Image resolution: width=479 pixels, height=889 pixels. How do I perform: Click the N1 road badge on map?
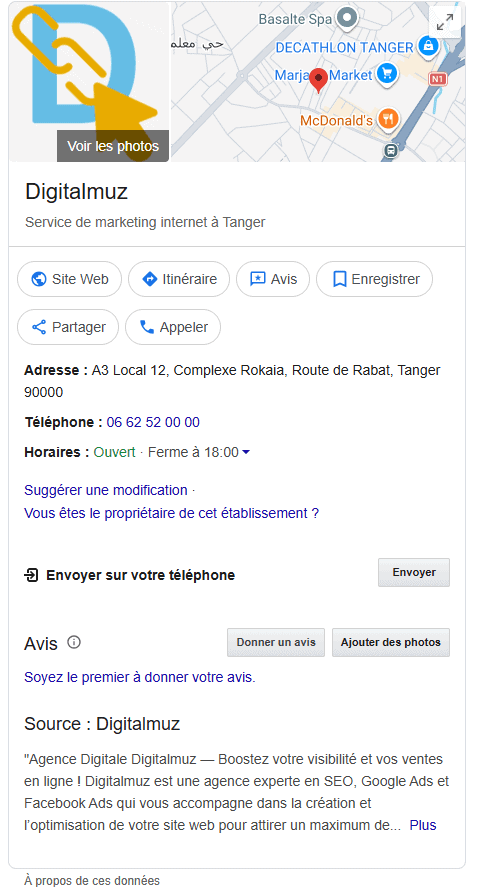(x=436, y=79)
